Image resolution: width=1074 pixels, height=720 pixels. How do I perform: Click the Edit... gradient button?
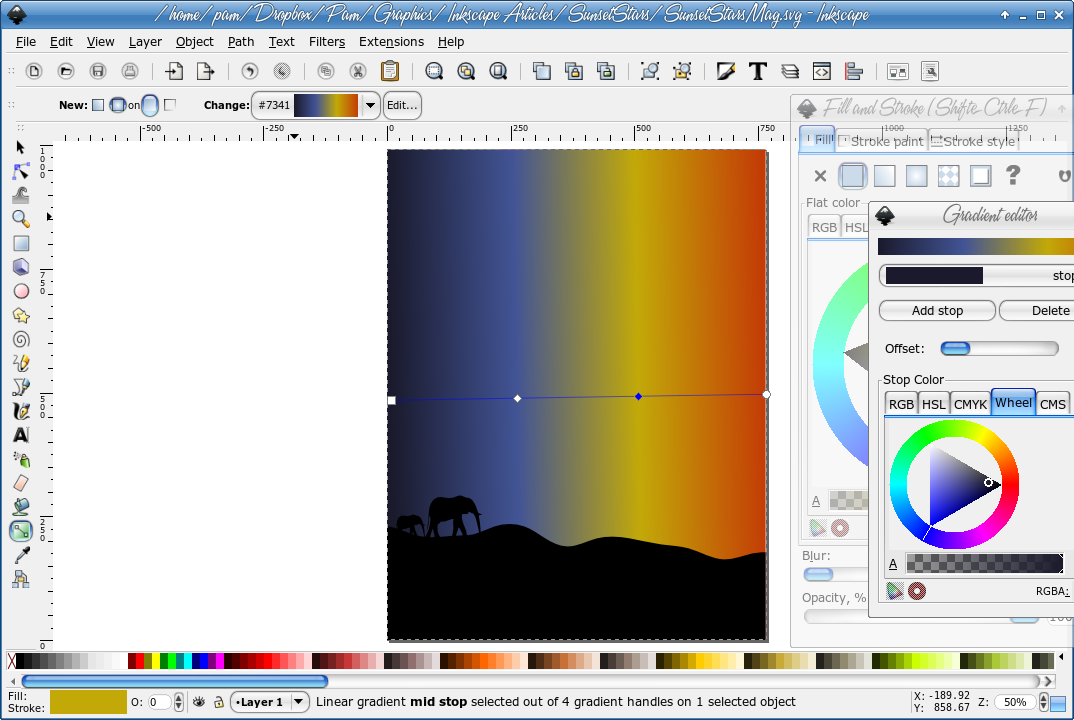click(x=402, y=105)
